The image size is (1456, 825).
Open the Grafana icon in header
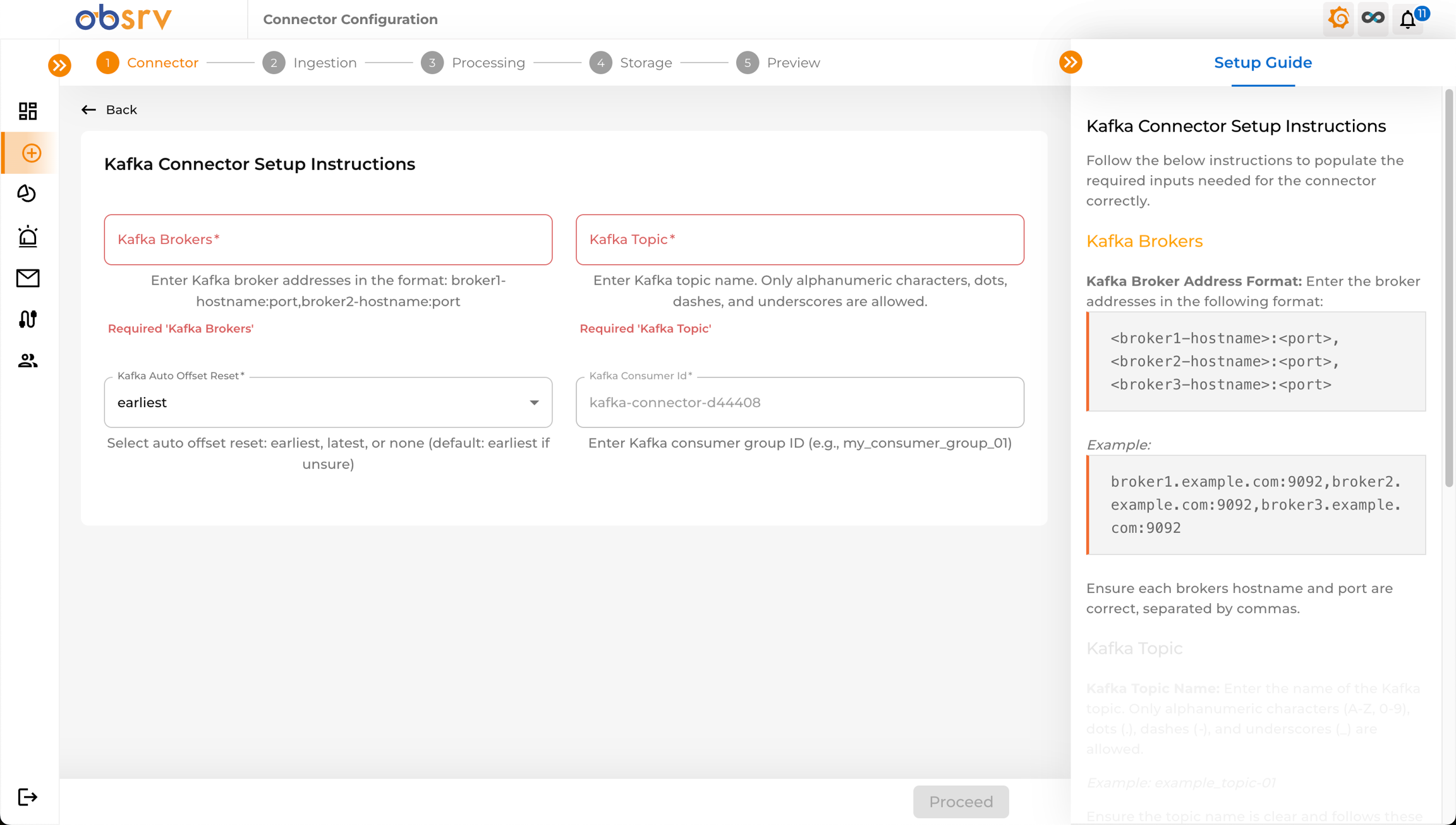(x=1338, y=19)
